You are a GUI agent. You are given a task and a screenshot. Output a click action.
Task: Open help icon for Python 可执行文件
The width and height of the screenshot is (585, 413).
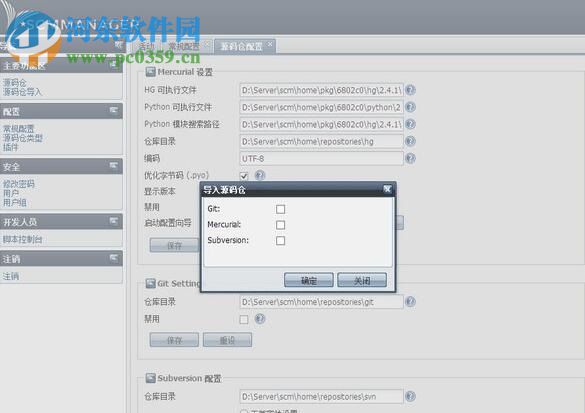410,107
